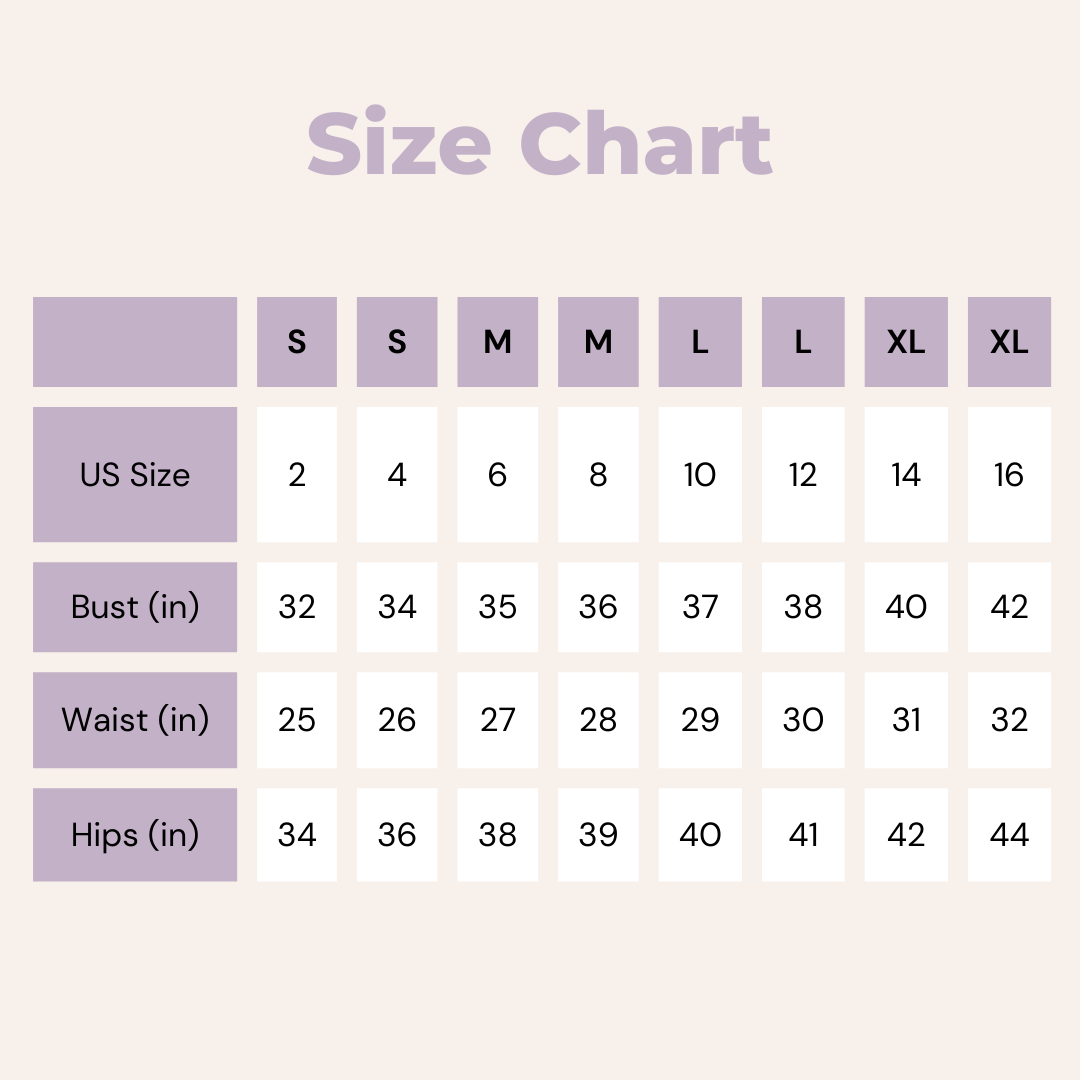Screen dimensions: 1080x1080
Task: Select US size 6 cell
Action: pyautogui.click(x=498, y=474)
